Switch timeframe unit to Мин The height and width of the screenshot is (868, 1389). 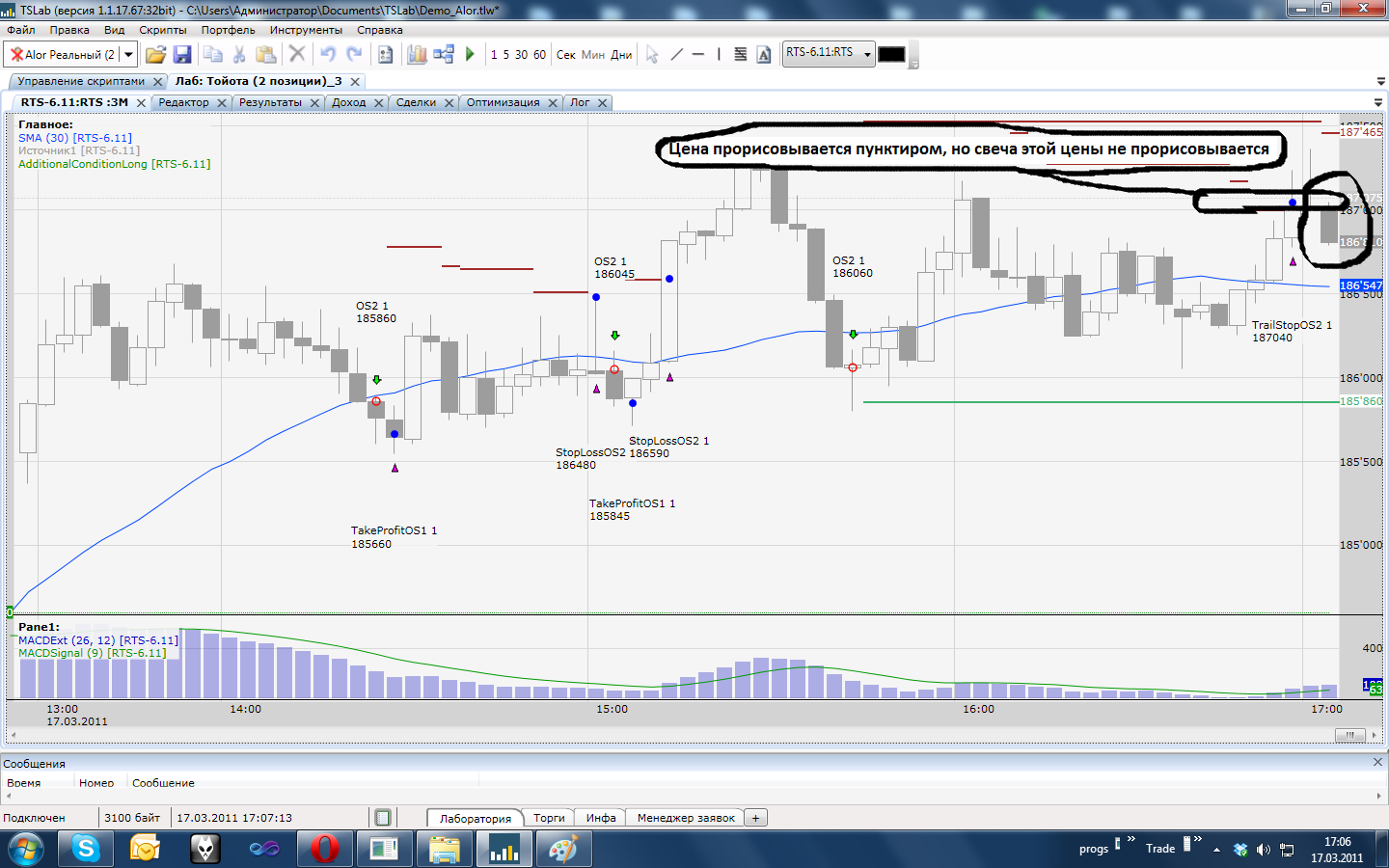(x=593, y=55)
